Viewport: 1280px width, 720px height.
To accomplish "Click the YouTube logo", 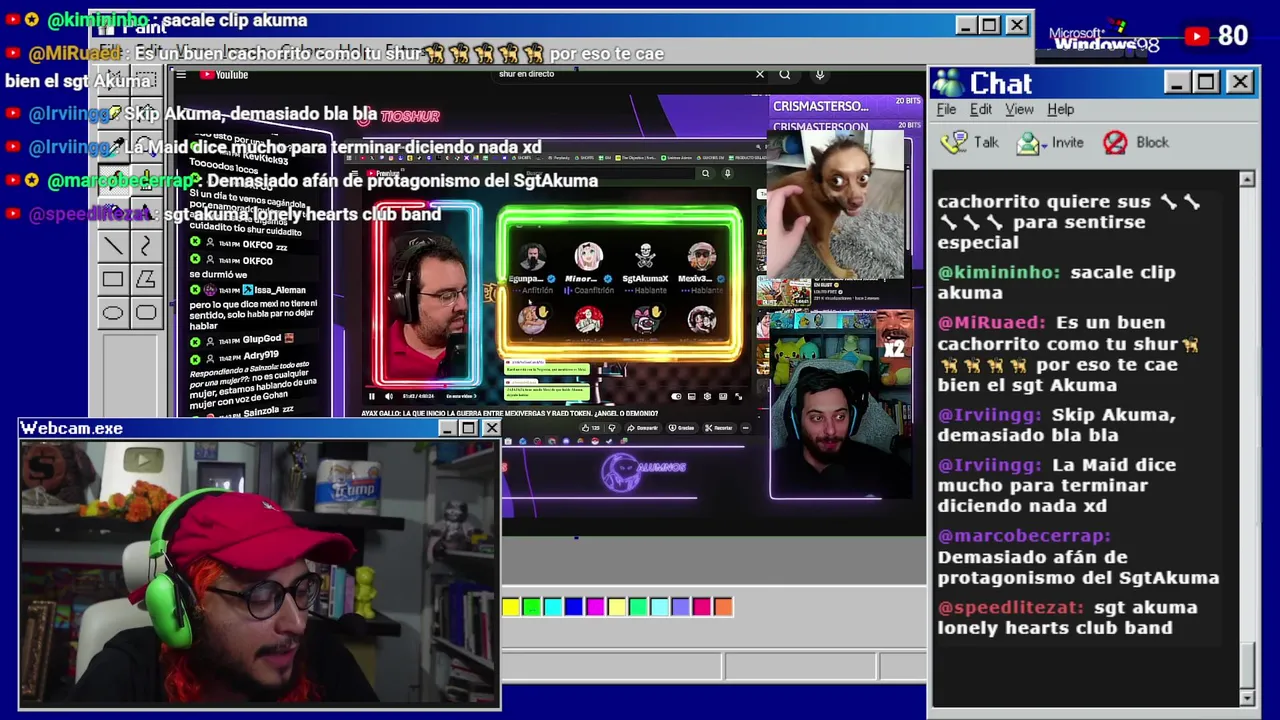I will tap(224, 74).
